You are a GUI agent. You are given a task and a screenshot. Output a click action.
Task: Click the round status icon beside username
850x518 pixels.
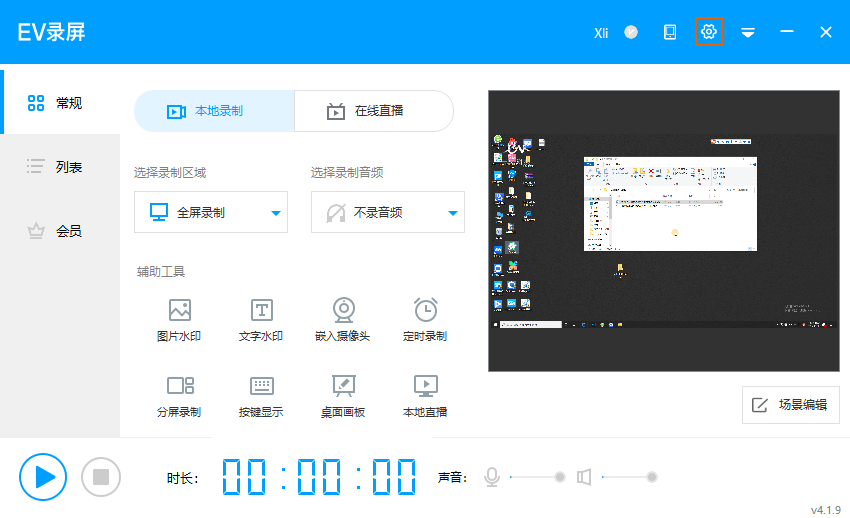click(x=631, y=33)
